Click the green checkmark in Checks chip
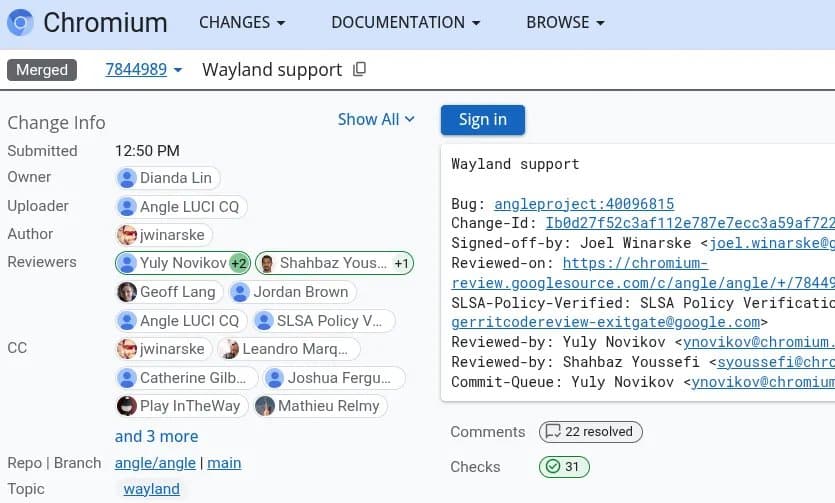The image size is (835, 503). pos(553,467)
